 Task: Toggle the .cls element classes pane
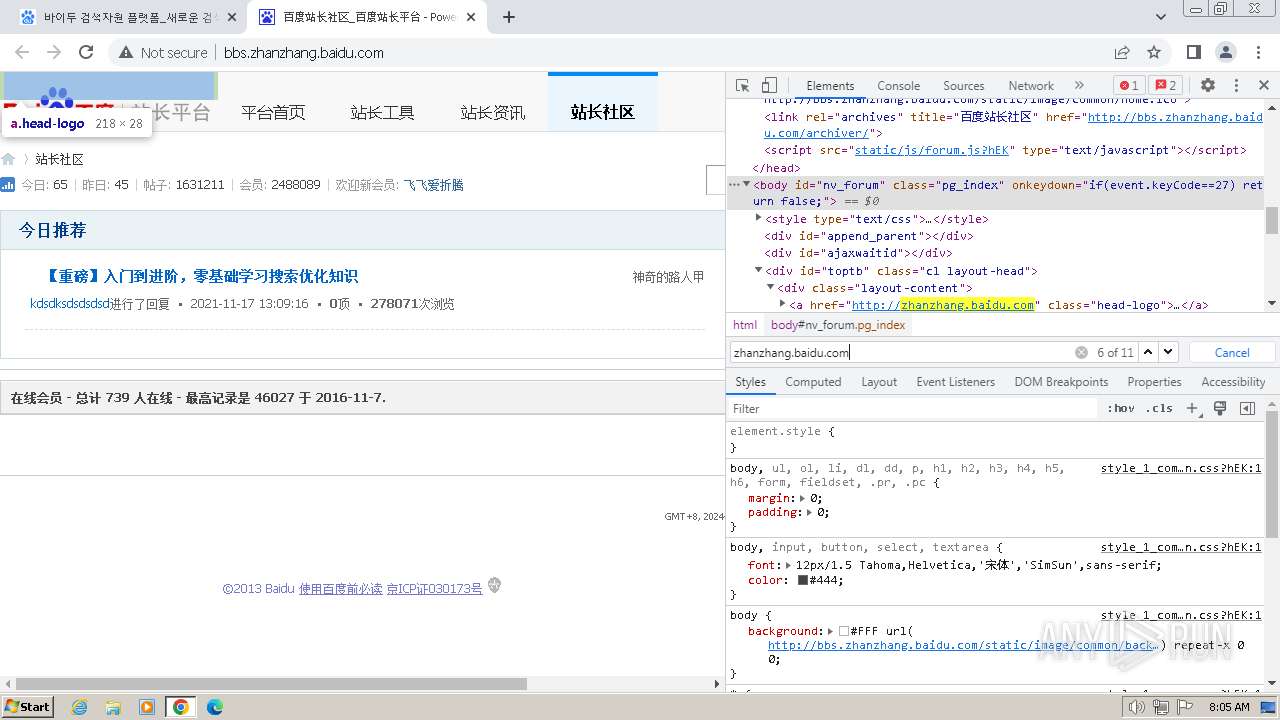1160,408
